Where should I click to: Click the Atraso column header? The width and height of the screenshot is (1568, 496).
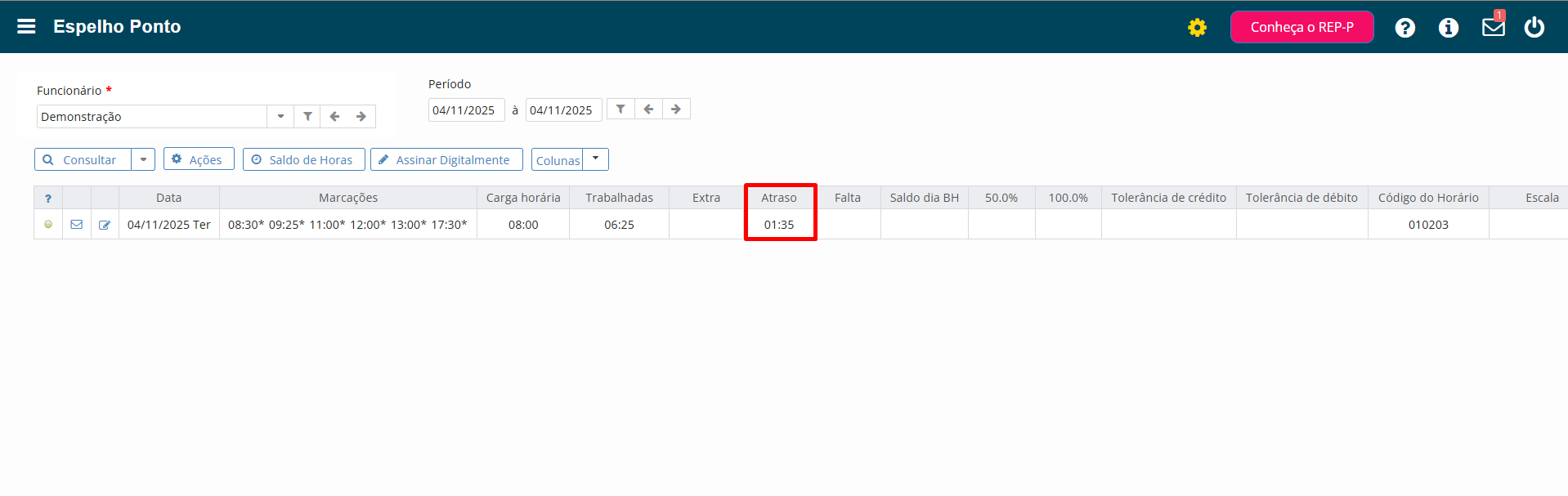click(779, 198)
